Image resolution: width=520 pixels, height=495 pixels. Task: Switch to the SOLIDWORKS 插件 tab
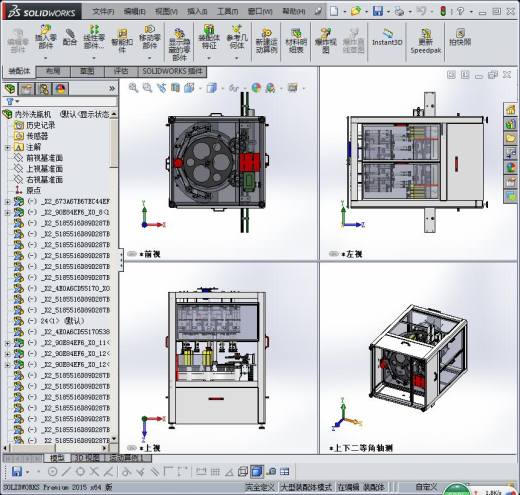click(172, 71)
